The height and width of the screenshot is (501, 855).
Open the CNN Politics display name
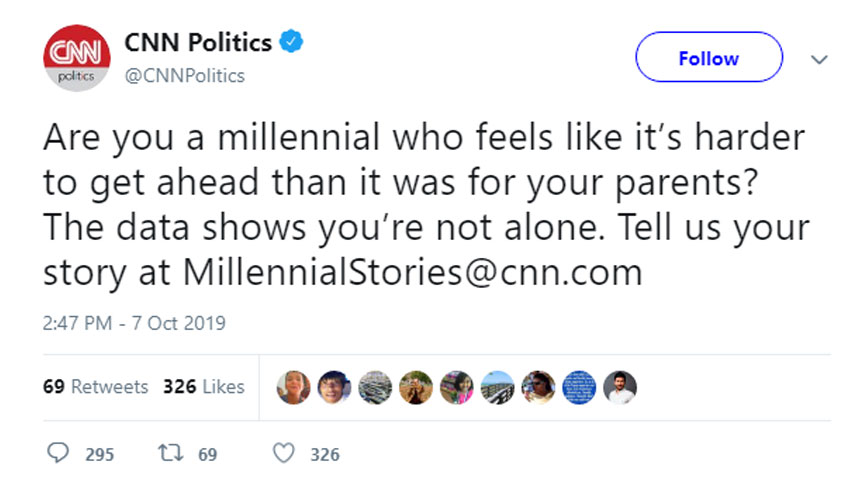[x=198, y=43]
